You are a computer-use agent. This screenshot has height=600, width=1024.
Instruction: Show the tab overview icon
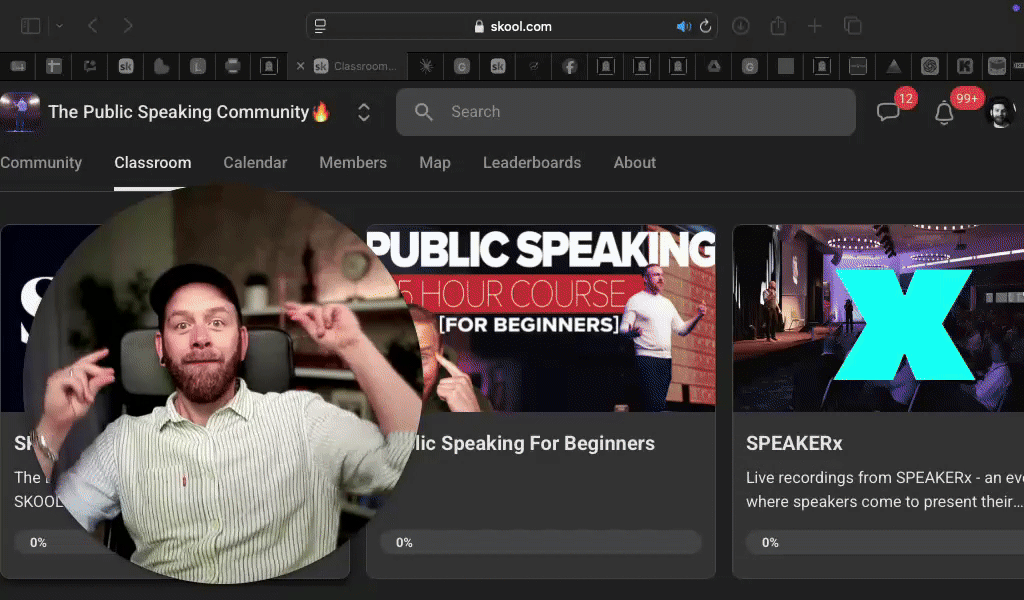point(852,26)
